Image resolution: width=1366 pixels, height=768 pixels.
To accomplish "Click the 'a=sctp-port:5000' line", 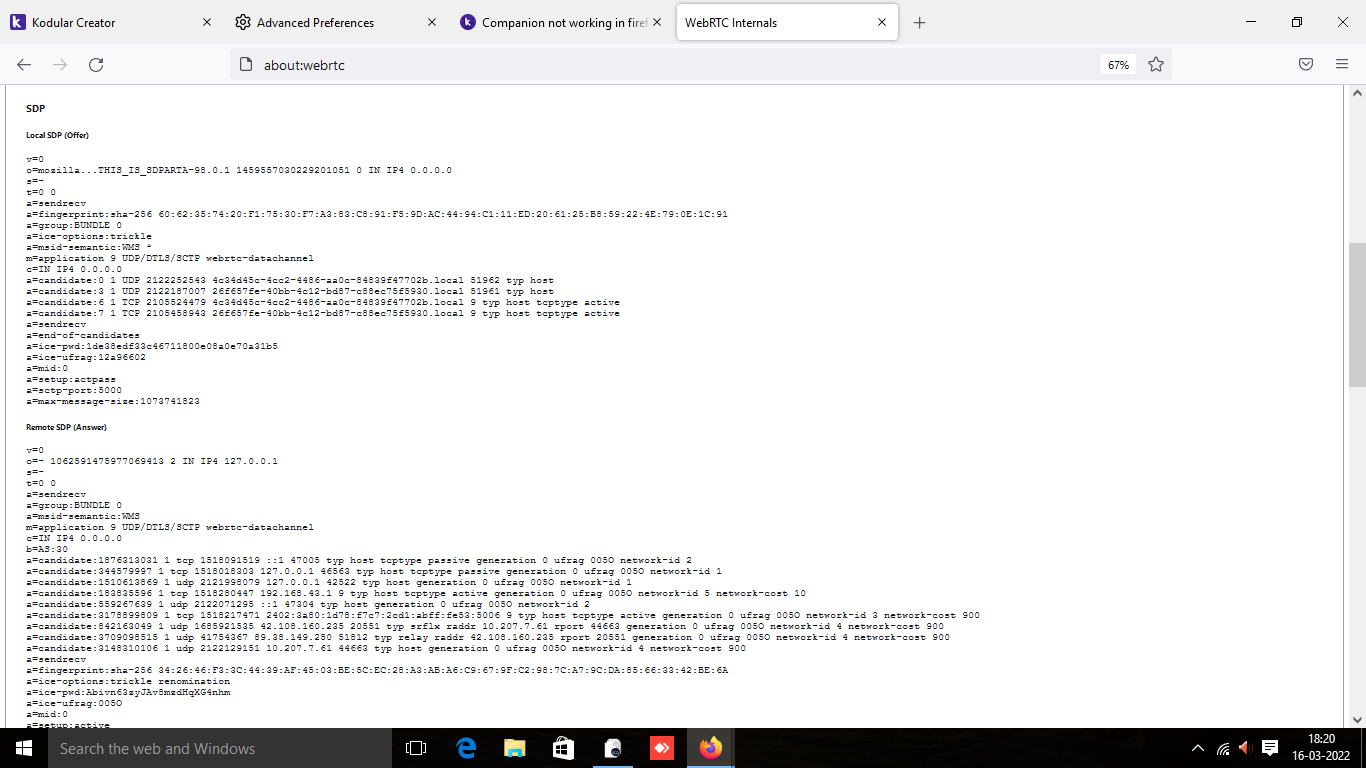I will click(74, 390).
